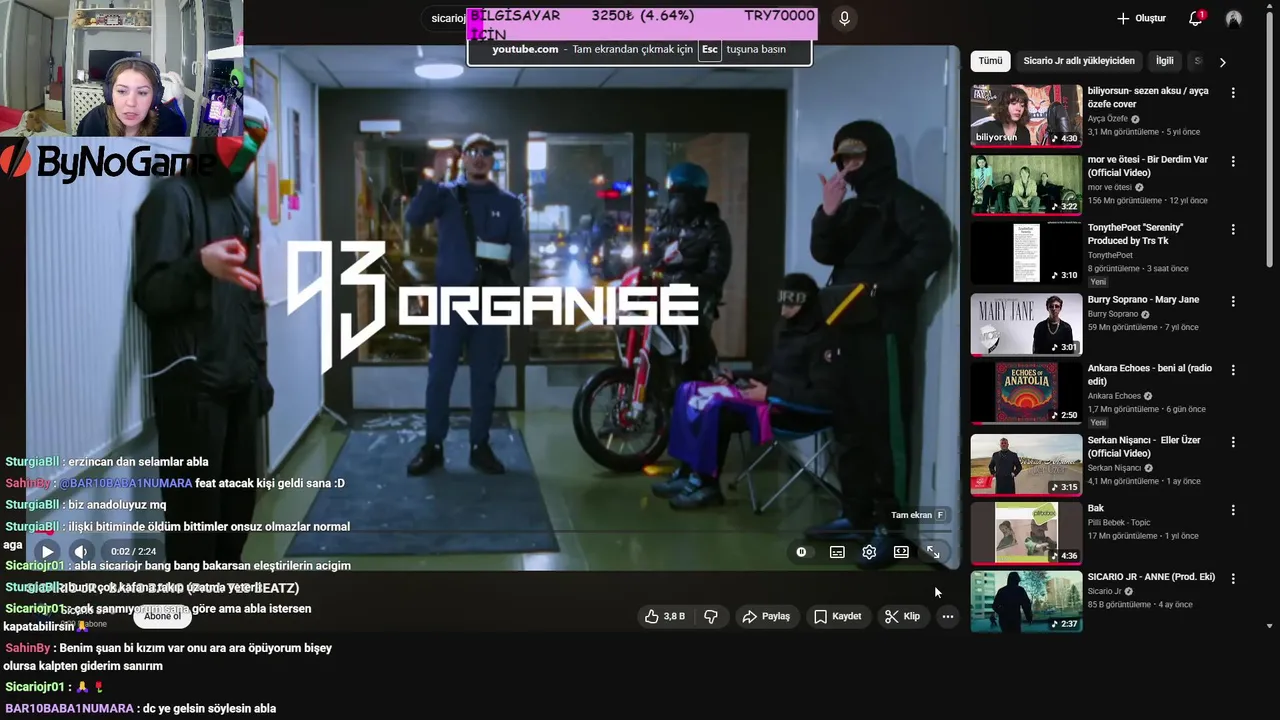Open options for Serkan Nişancı video
This screenshot has height=720, width=1280.
[1233, 441]
